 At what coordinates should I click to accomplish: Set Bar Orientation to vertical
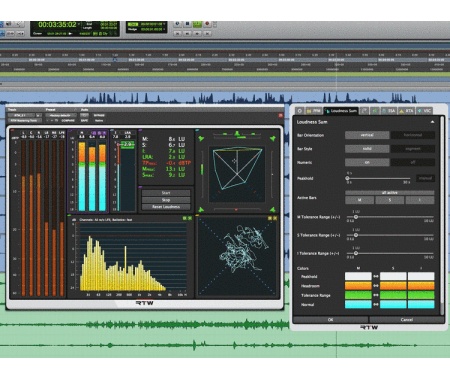(x=367, y=135)
